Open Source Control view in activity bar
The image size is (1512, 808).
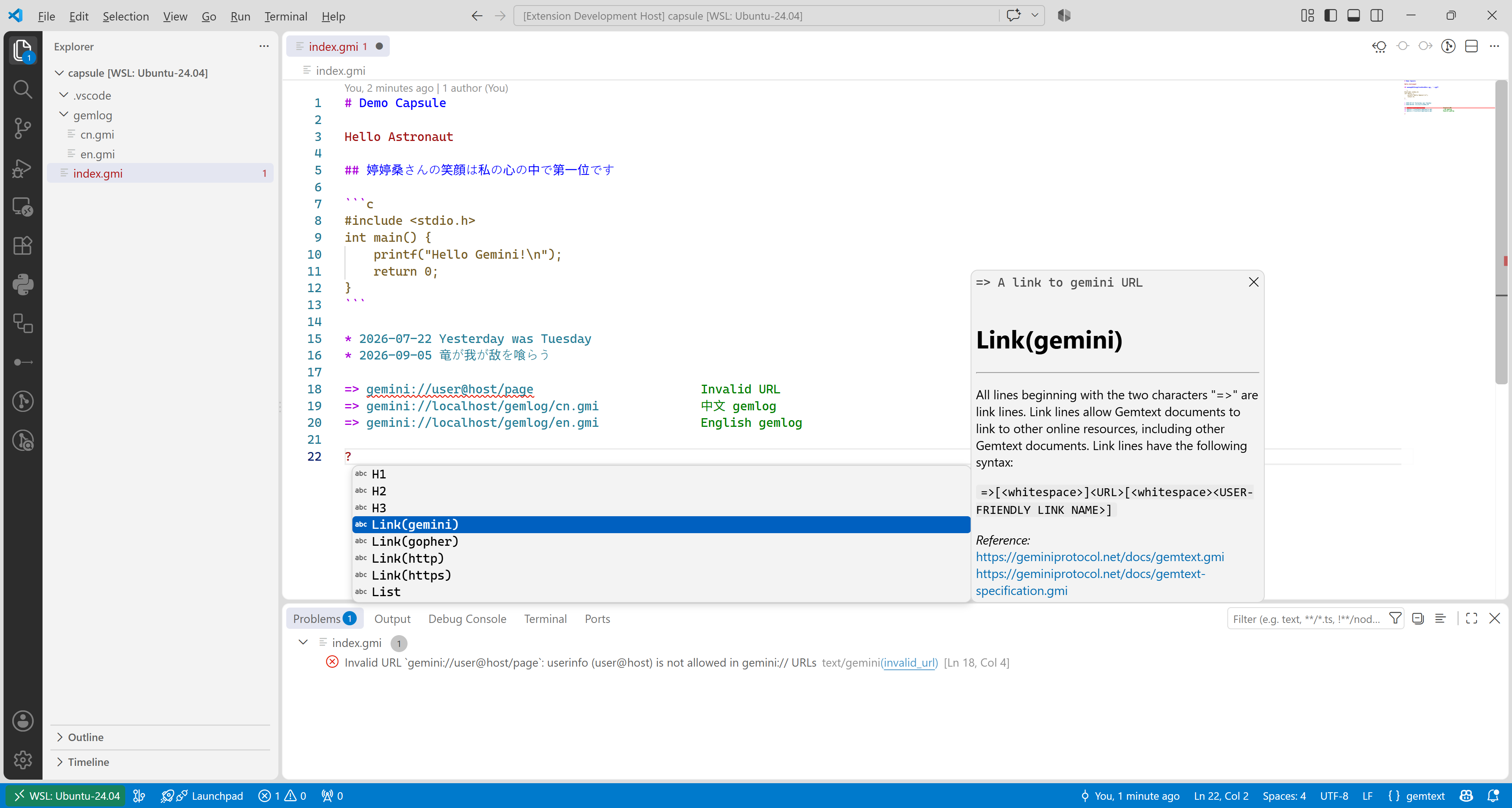point(22,128)
